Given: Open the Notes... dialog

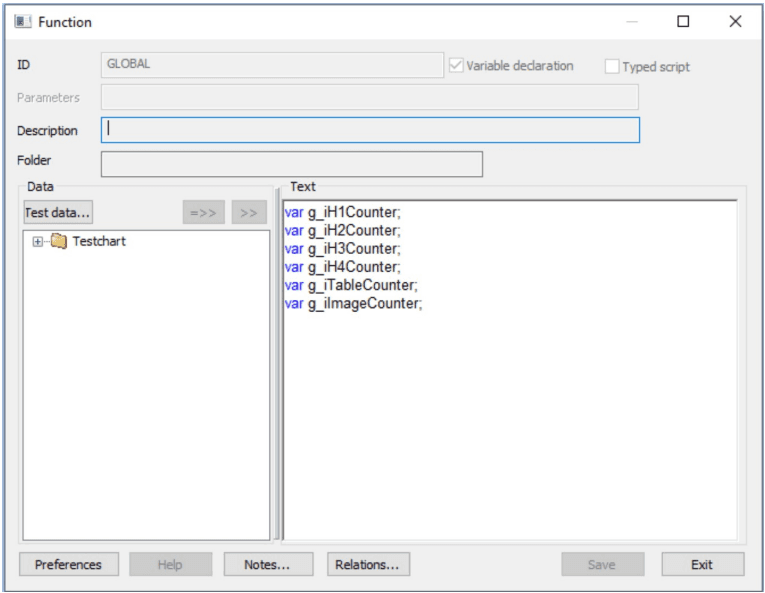Looking at the screenshot, I should tap(267, 564).
